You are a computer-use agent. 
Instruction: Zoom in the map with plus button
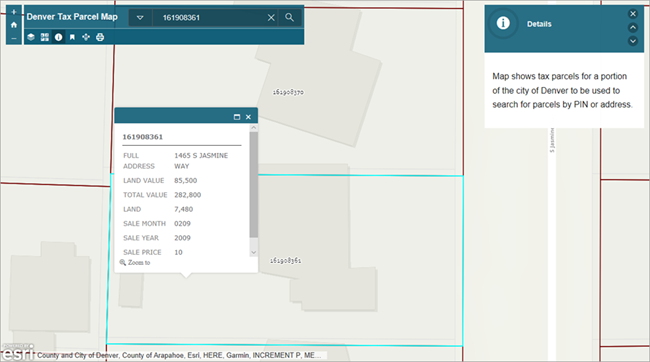coord(14,12)
